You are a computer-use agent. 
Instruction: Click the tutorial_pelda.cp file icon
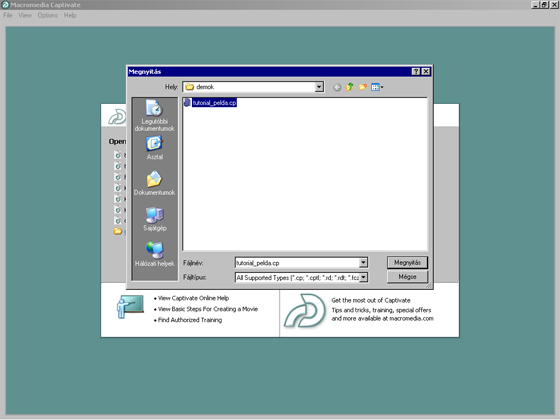click(x=187, y=103)
